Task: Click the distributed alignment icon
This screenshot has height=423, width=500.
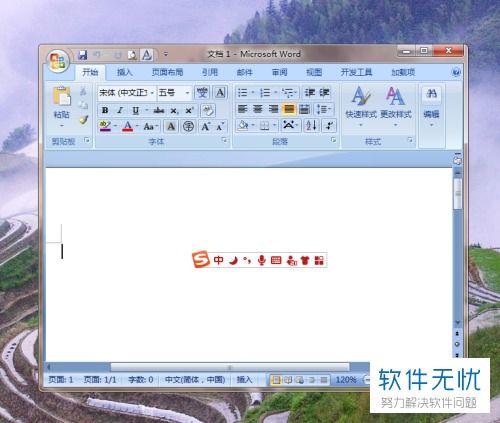Action: point(304,109)
